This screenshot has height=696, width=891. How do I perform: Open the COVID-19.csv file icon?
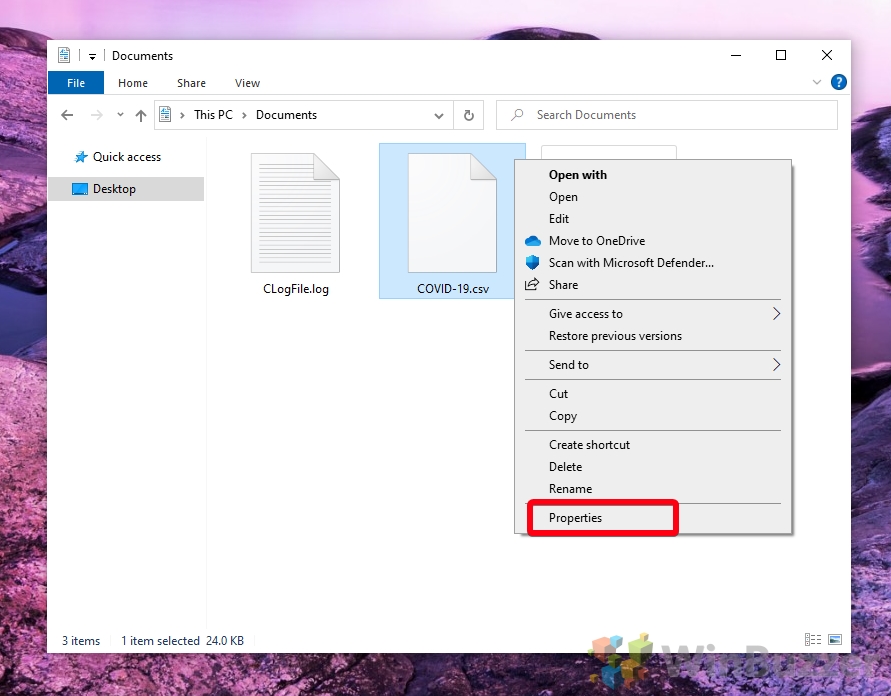pyautogui.click(x=451, y=212)
